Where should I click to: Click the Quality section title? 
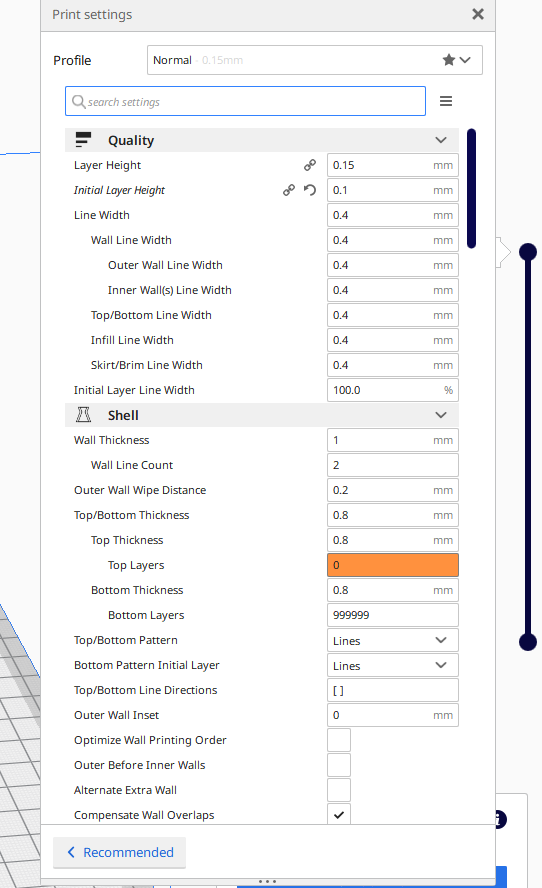(131, 140)
